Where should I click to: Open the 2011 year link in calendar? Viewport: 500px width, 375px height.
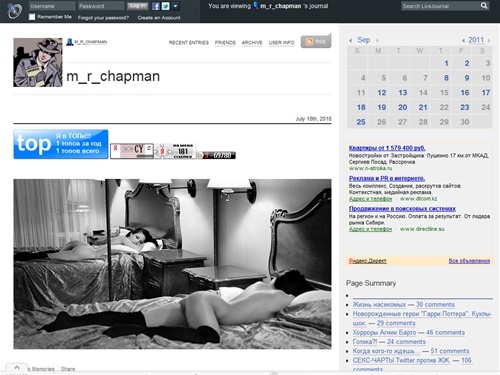click(476, 40)
